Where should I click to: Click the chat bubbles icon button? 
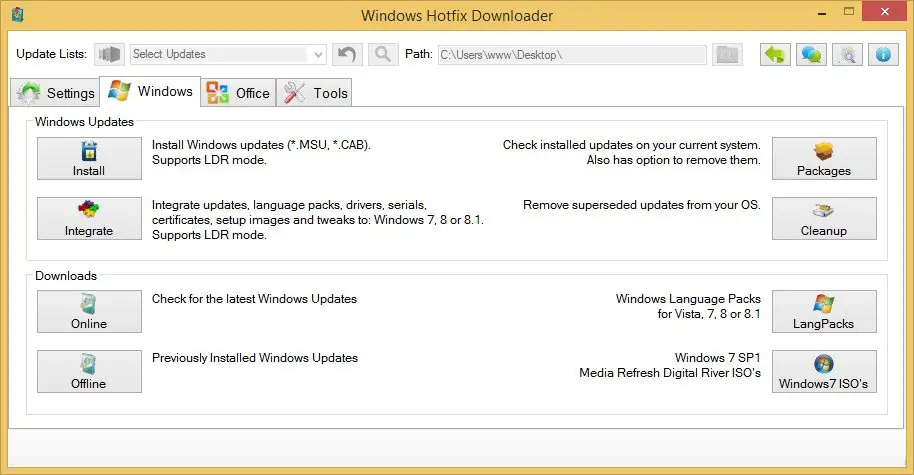tap(811, 55)
